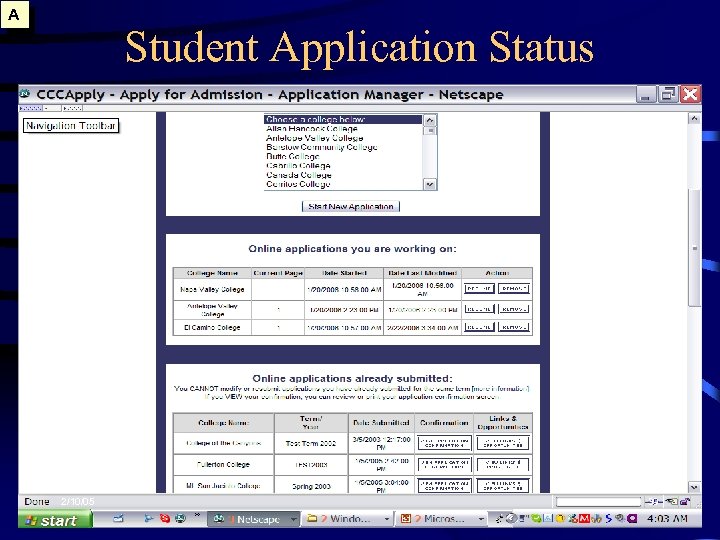Click Resume button for Napa Valley College
Screen dimensions: 720x540
(479, 288)
